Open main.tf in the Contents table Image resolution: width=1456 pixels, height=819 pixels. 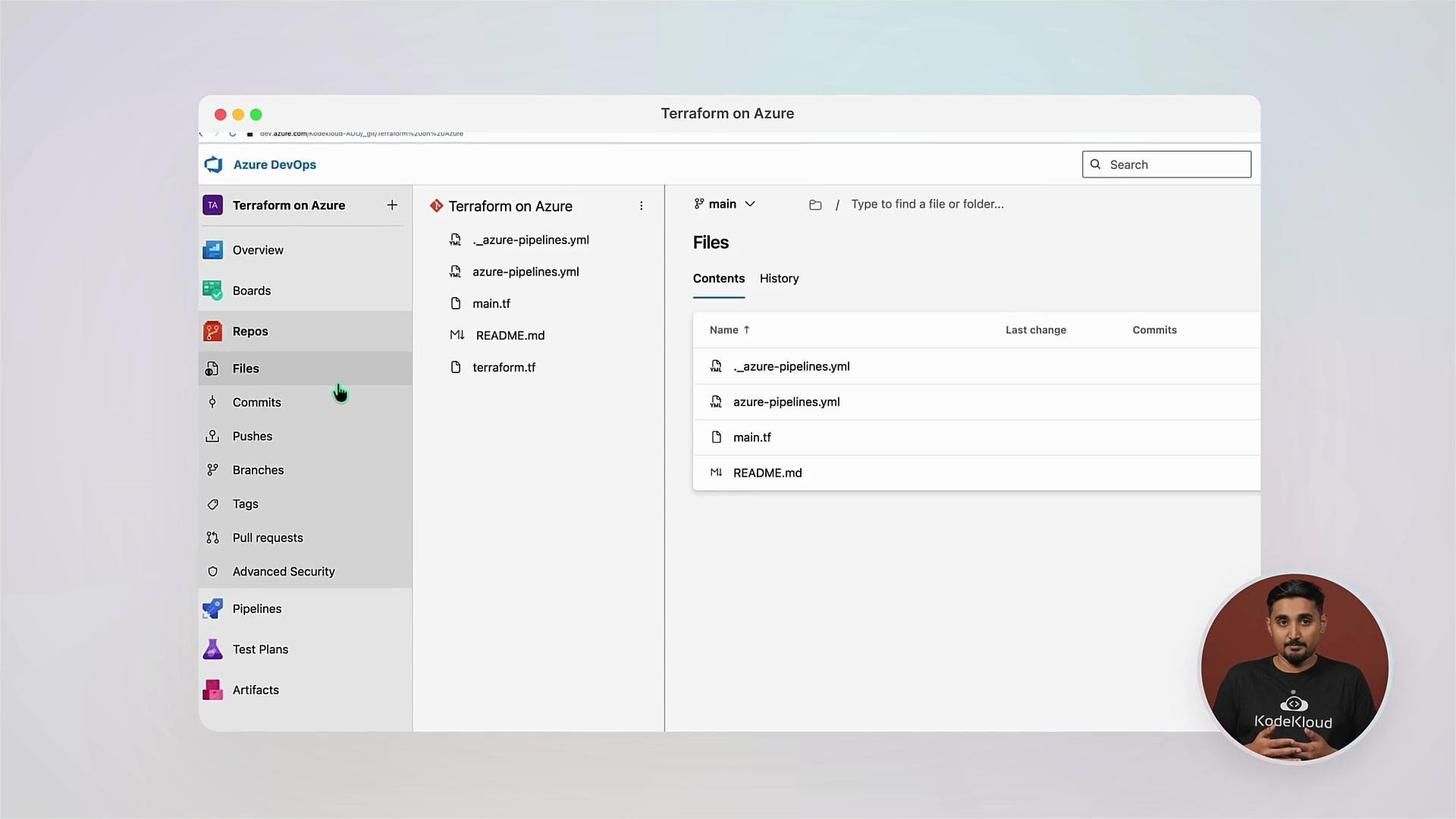pyautogui.click(x=752, y=438)
